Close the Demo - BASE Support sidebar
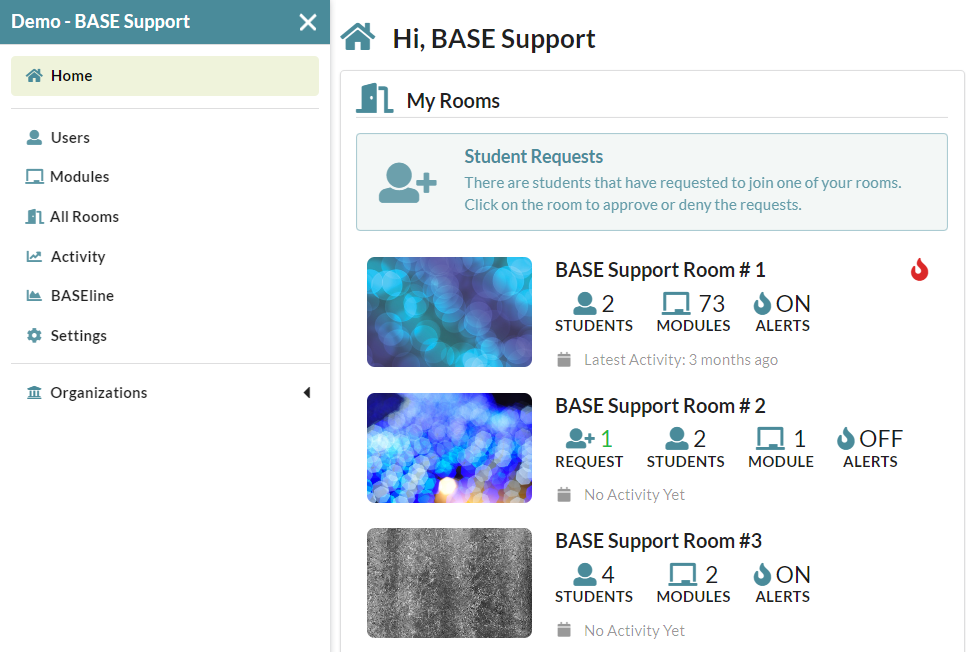Image resolution: width=966 pixels, height=652 pixels. click(x=307, y=22)
